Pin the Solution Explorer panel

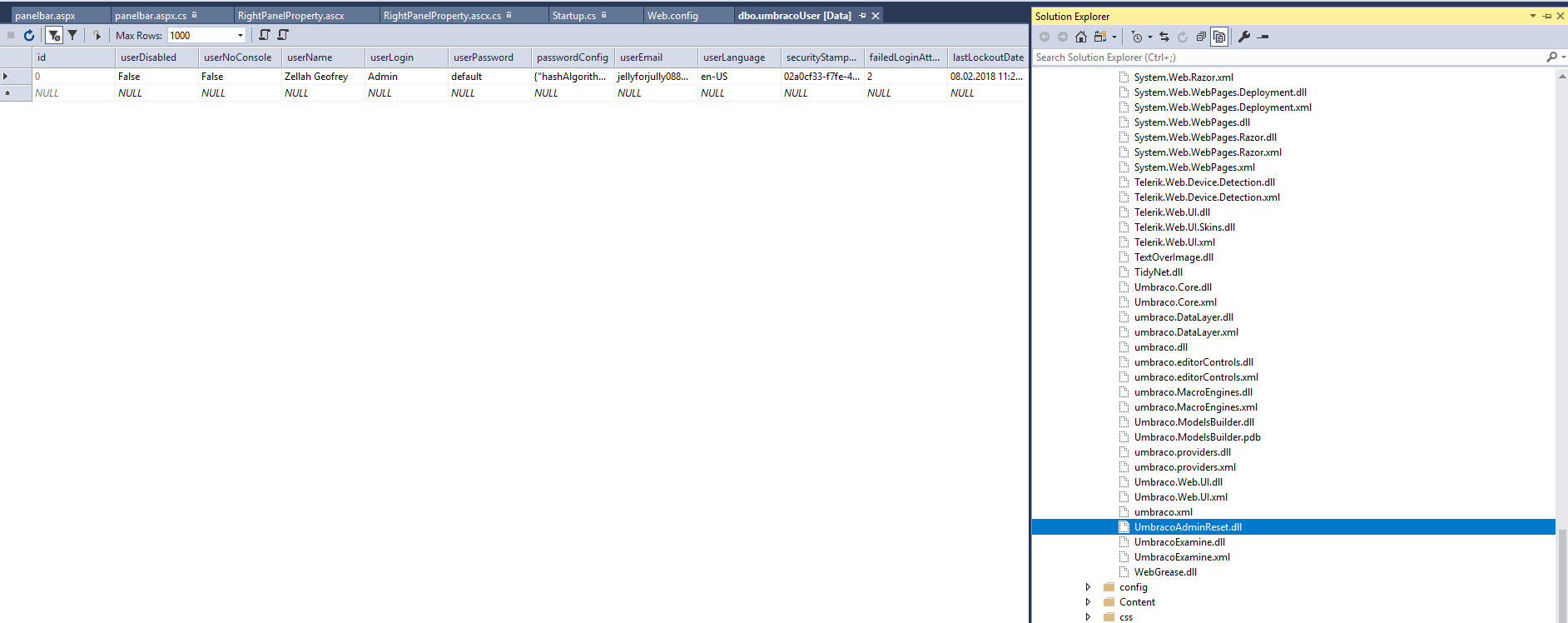tap(1546, 16)
